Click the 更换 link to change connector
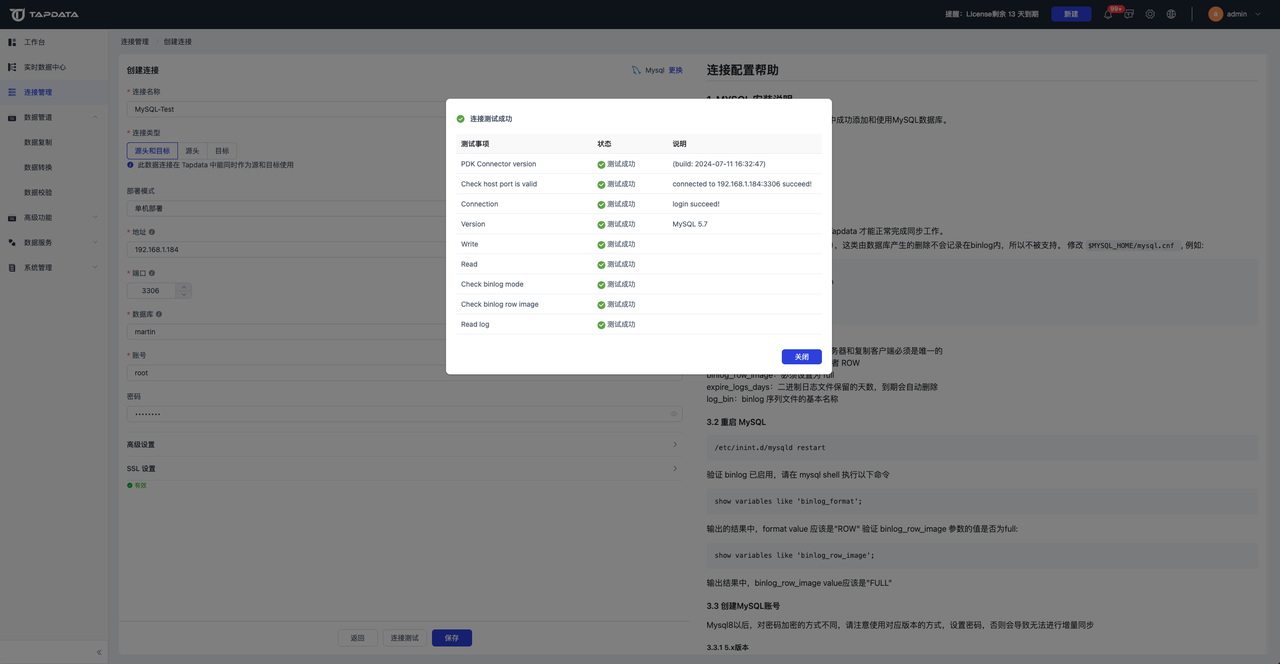This screenshot has height=664, width=1280. tap(675, 70)
